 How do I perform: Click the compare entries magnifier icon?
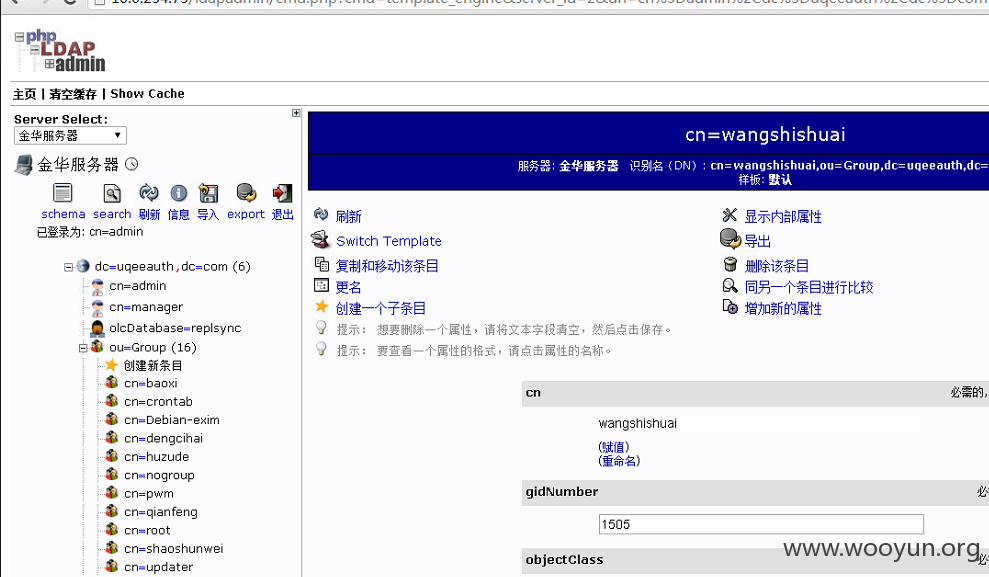[730, 286]
